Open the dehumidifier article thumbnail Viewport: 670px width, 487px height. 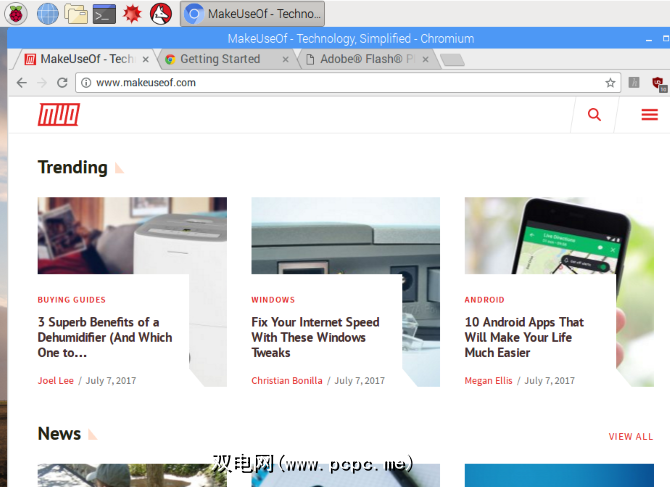click(132, 235)
